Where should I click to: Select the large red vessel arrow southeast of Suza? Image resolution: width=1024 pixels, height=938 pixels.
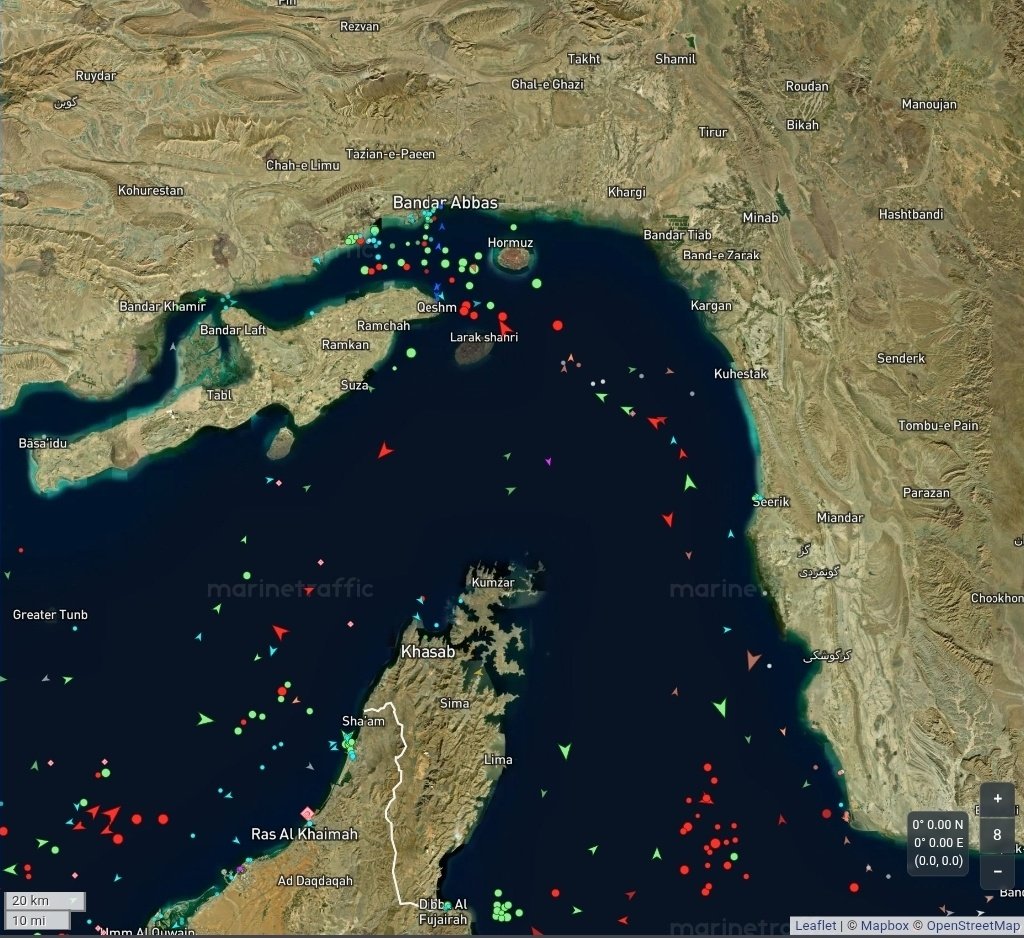pos(385,451)
